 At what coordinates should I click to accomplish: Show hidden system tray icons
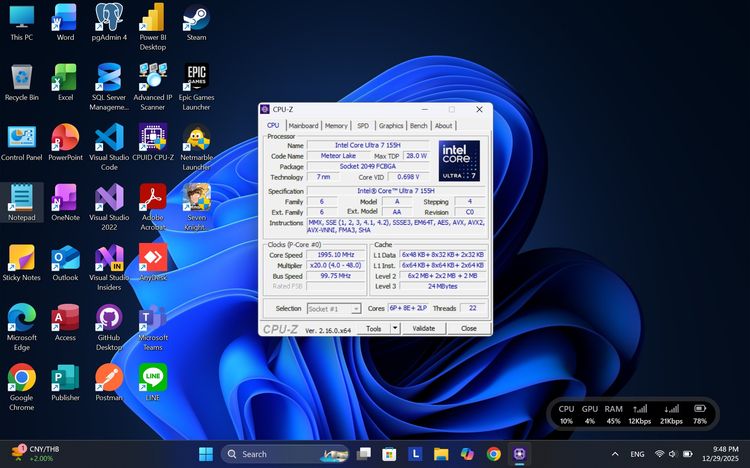pyautogui.click(x=615, y=454)
